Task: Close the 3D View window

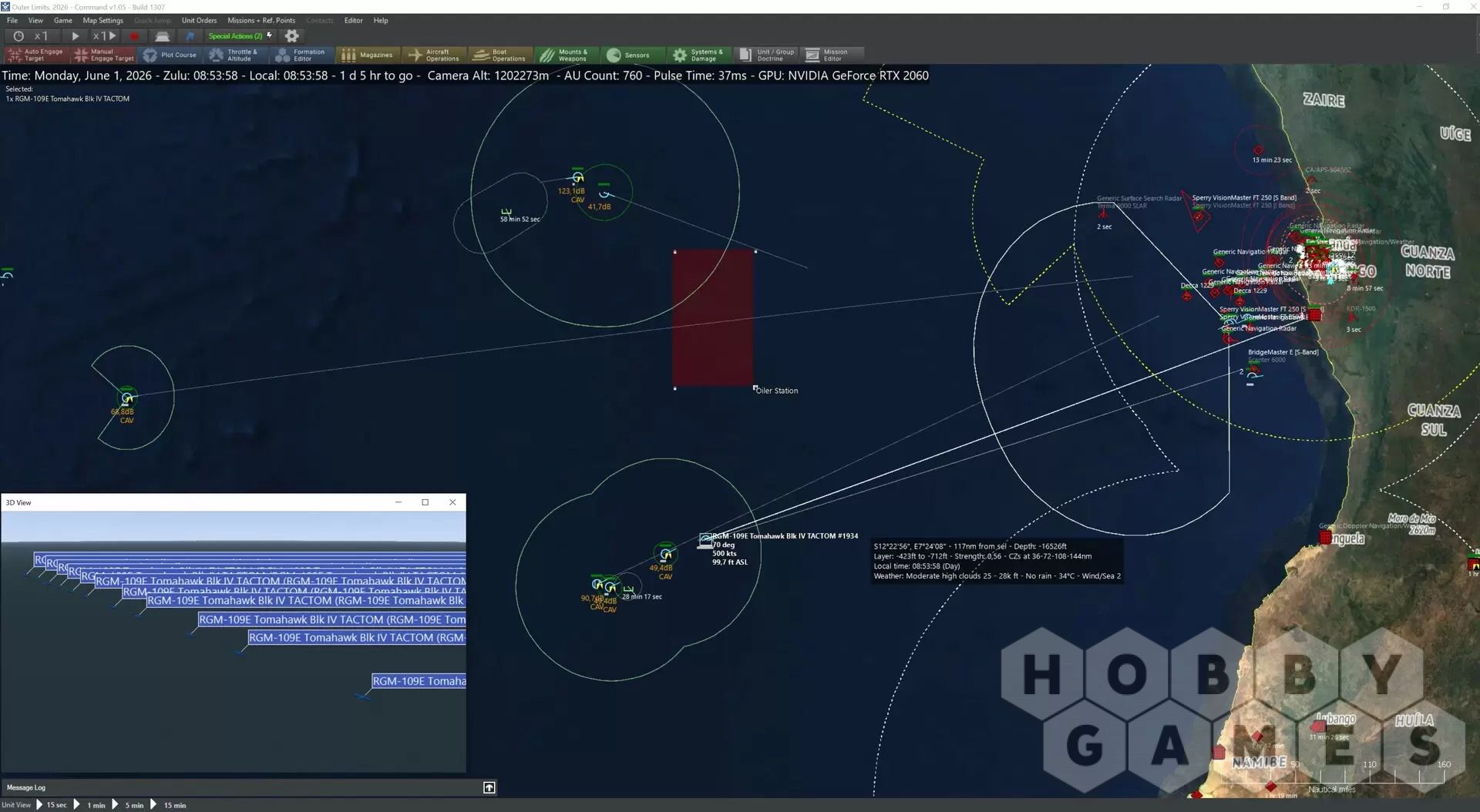Action: [452, 502]
